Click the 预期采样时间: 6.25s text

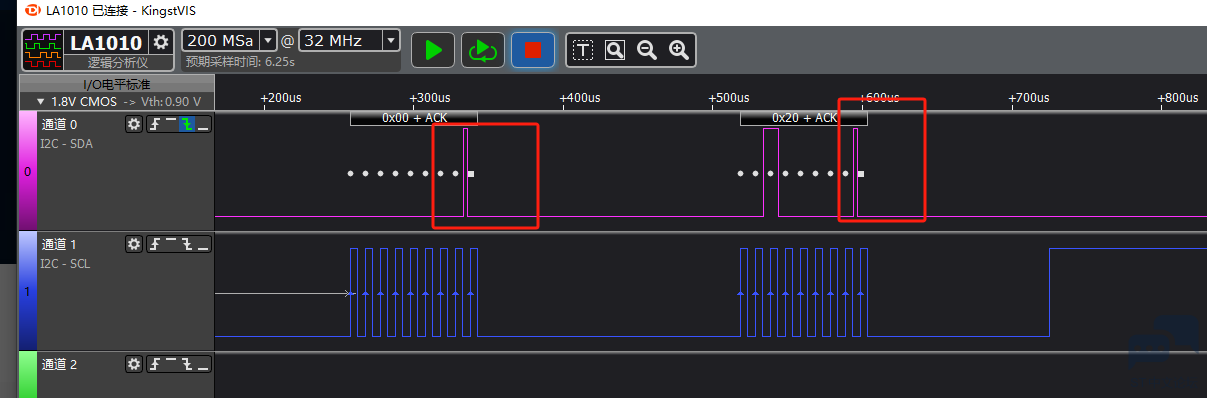coord(240,62)
